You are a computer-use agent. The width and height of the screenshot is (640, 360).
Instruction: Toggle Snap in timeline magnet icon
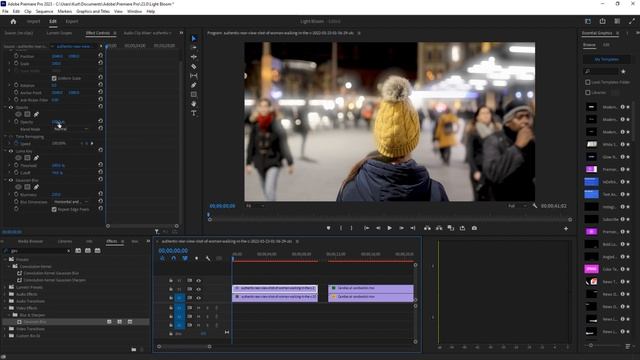point(173,258)
